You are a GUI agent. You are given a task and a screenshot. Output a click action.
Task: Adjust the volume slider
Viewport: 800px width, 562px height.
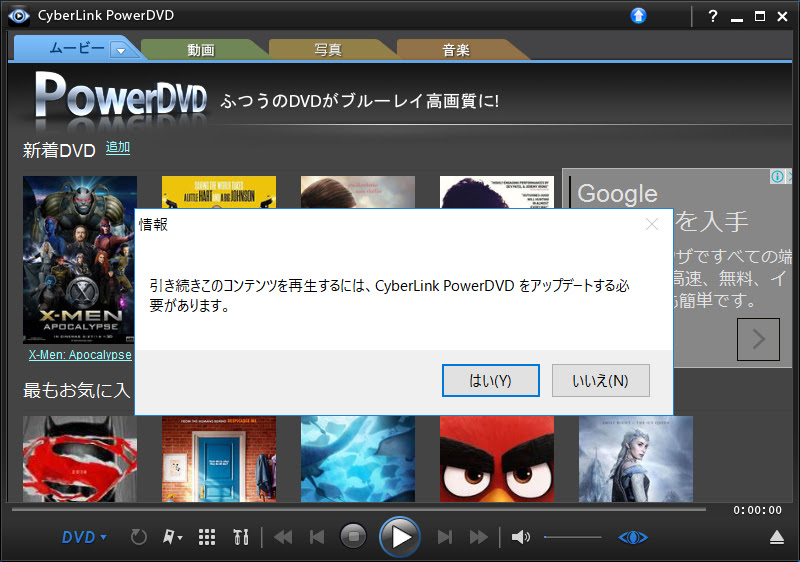click(x=573, y=537)
